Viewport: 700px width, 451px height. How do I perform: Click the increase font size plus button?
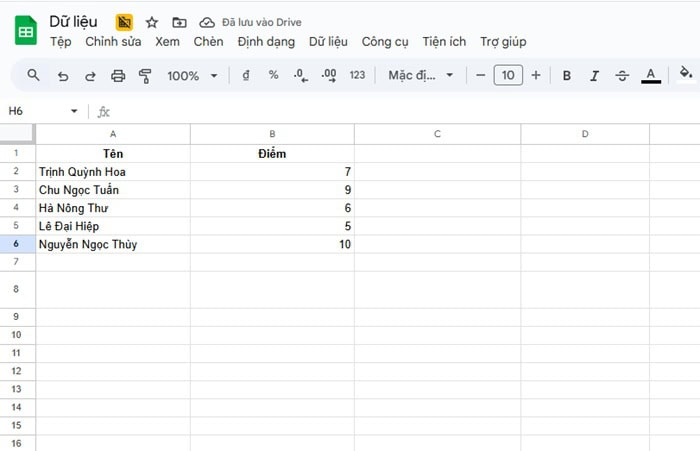(x=536, y=75)
